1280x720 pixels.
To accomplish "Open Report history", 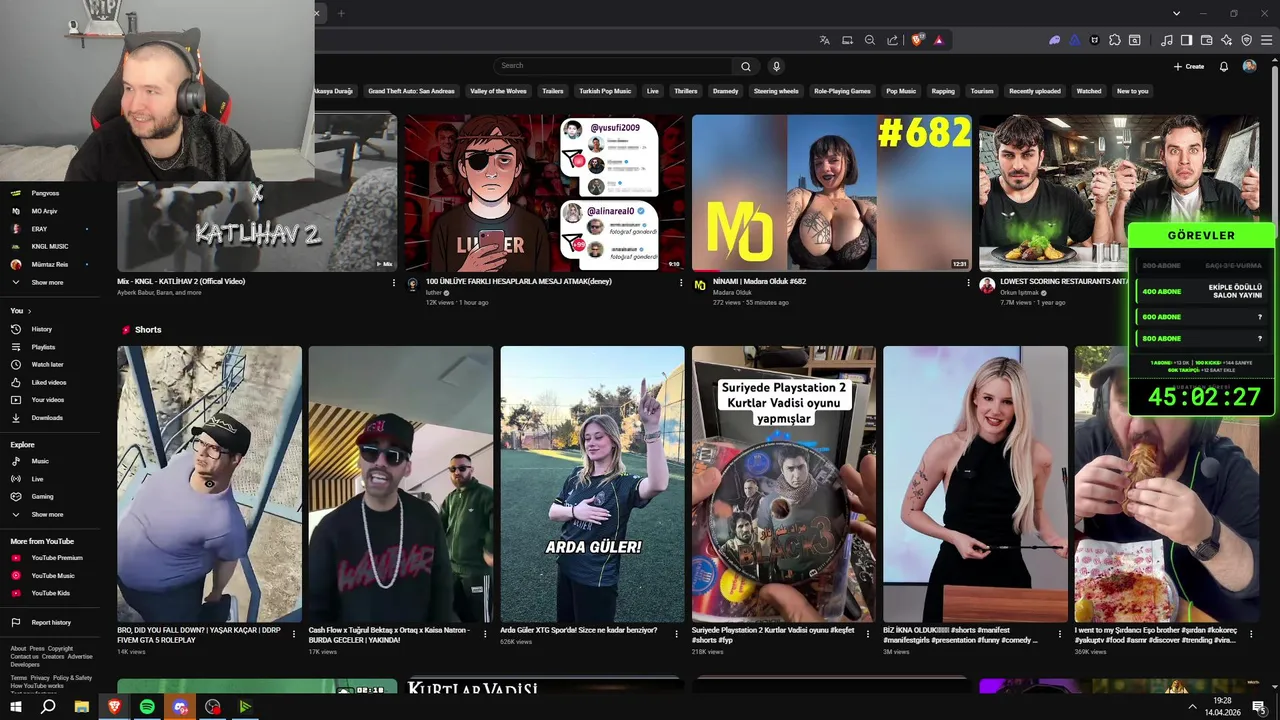I will click(x=51, y=623).
